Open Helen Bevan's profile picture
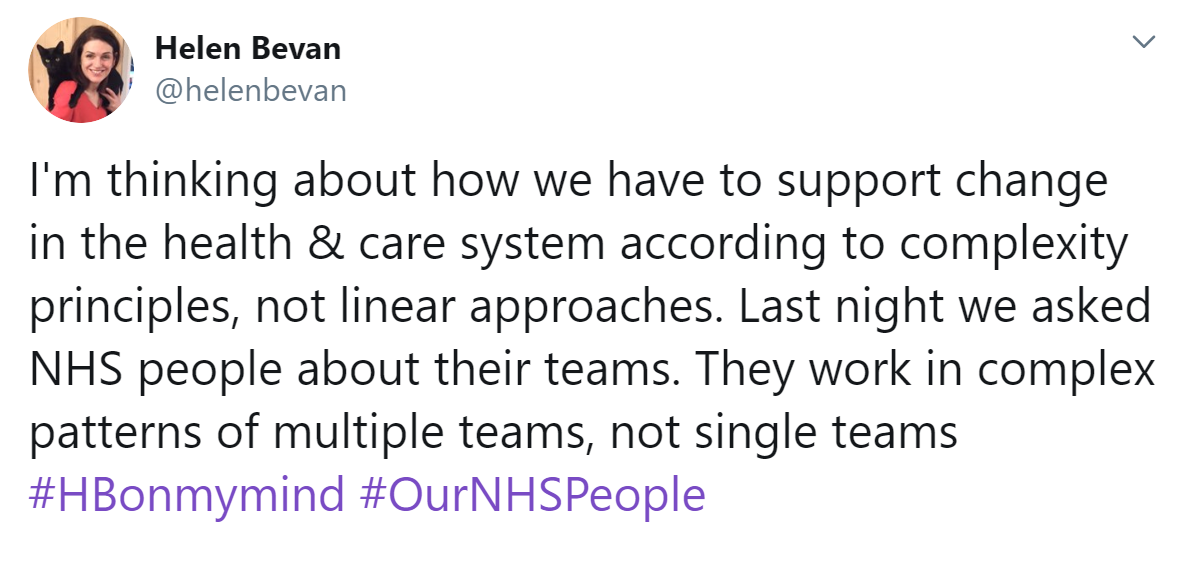The width and height of the screenshot is (1178, 573). [80, 70]
